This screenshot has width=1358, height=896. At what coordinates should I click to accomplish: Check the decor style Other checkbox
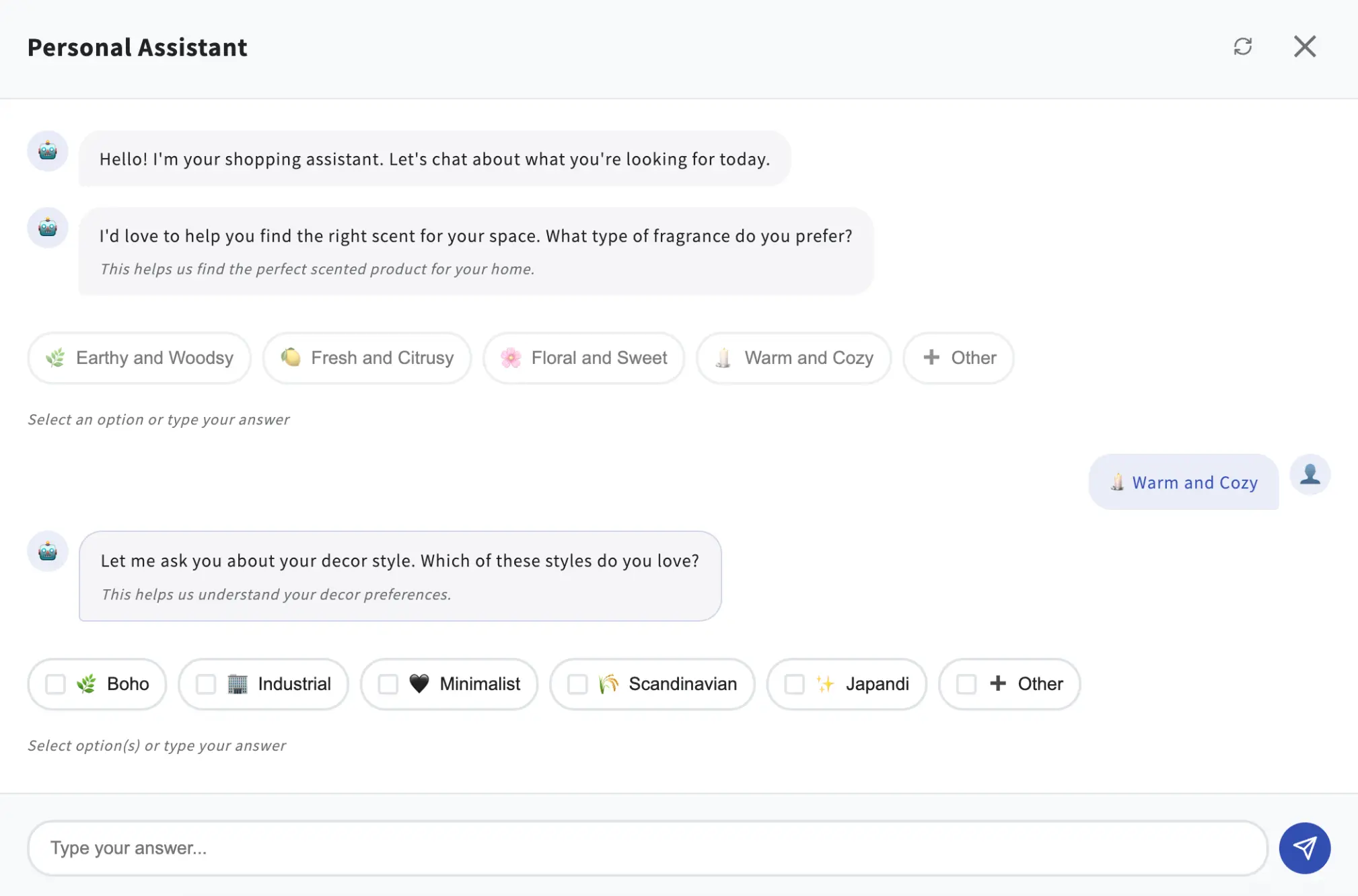pyautogui.click(x=966, y=684)
